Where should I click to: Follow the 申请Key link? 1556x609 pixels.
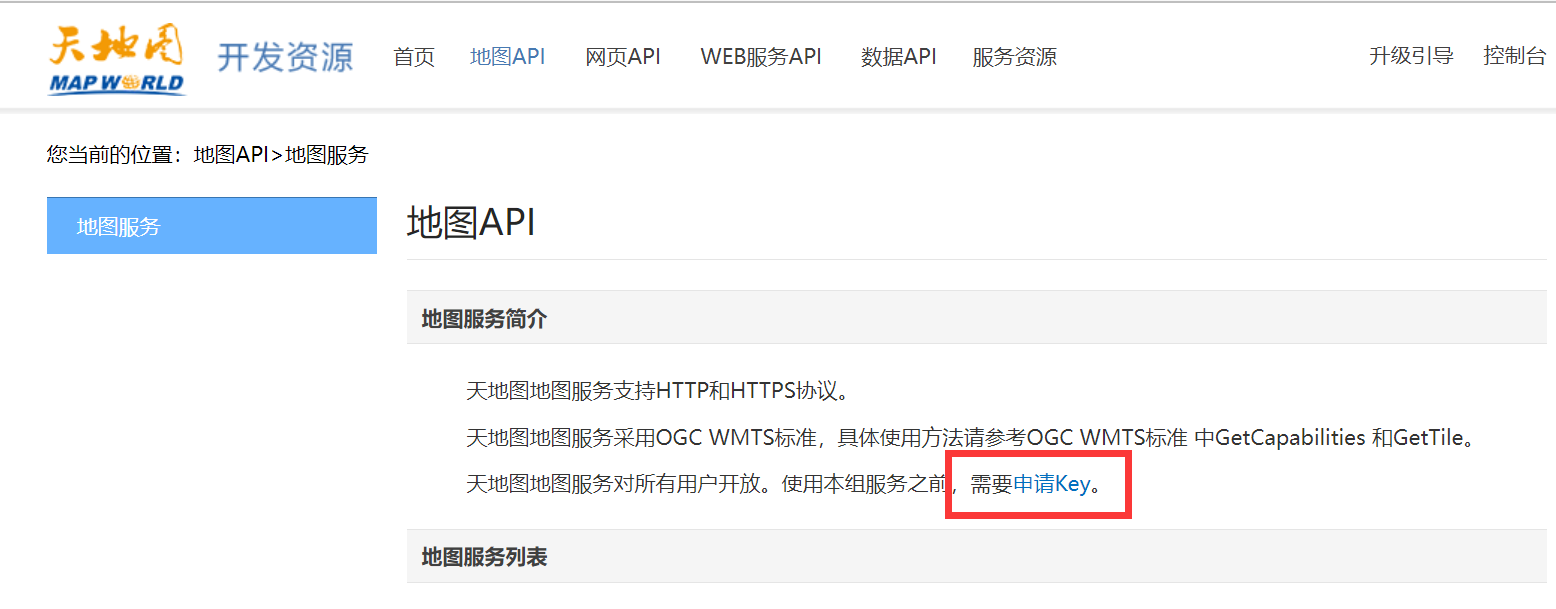1051,485
